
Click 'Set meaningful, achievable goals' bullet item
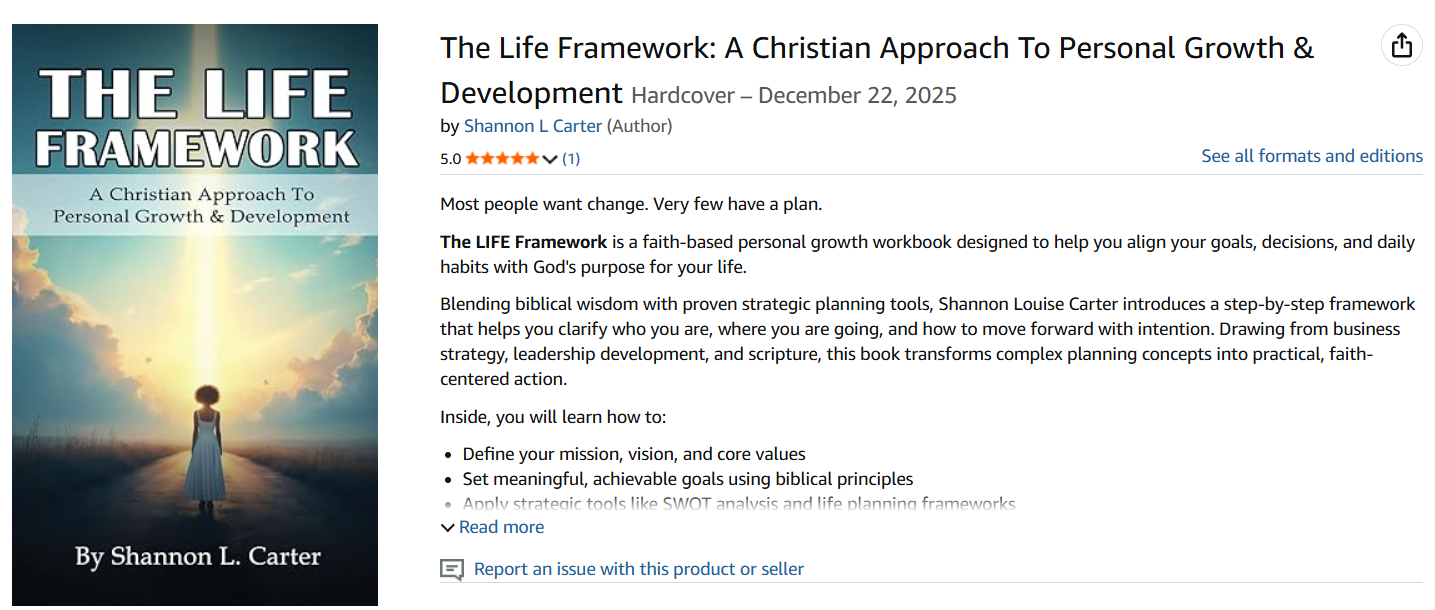(687, 479)
